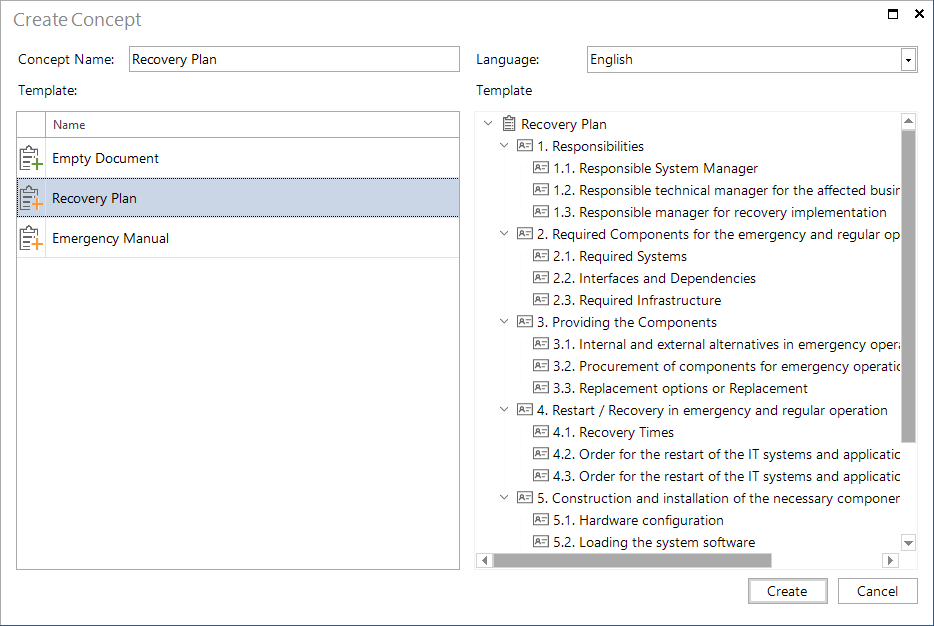Click the Recovery Plan template icon

tap(30, 198)
